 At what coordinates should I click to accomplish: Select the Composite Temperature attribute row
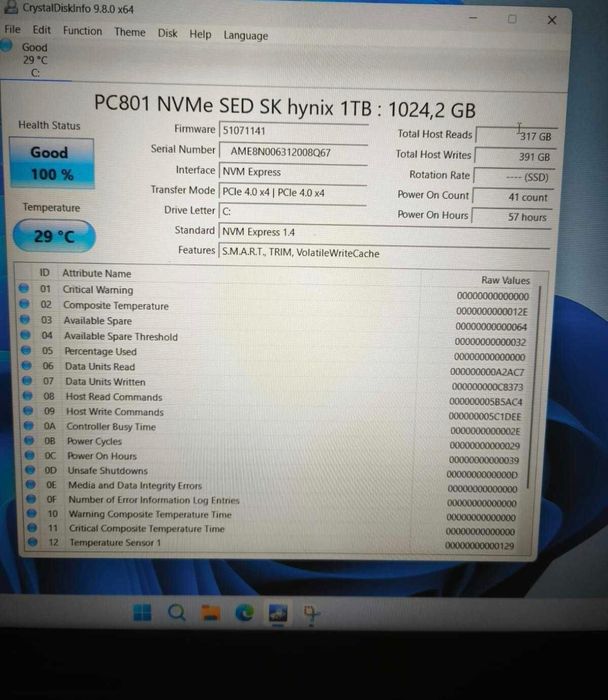click(x=274, y=308)
